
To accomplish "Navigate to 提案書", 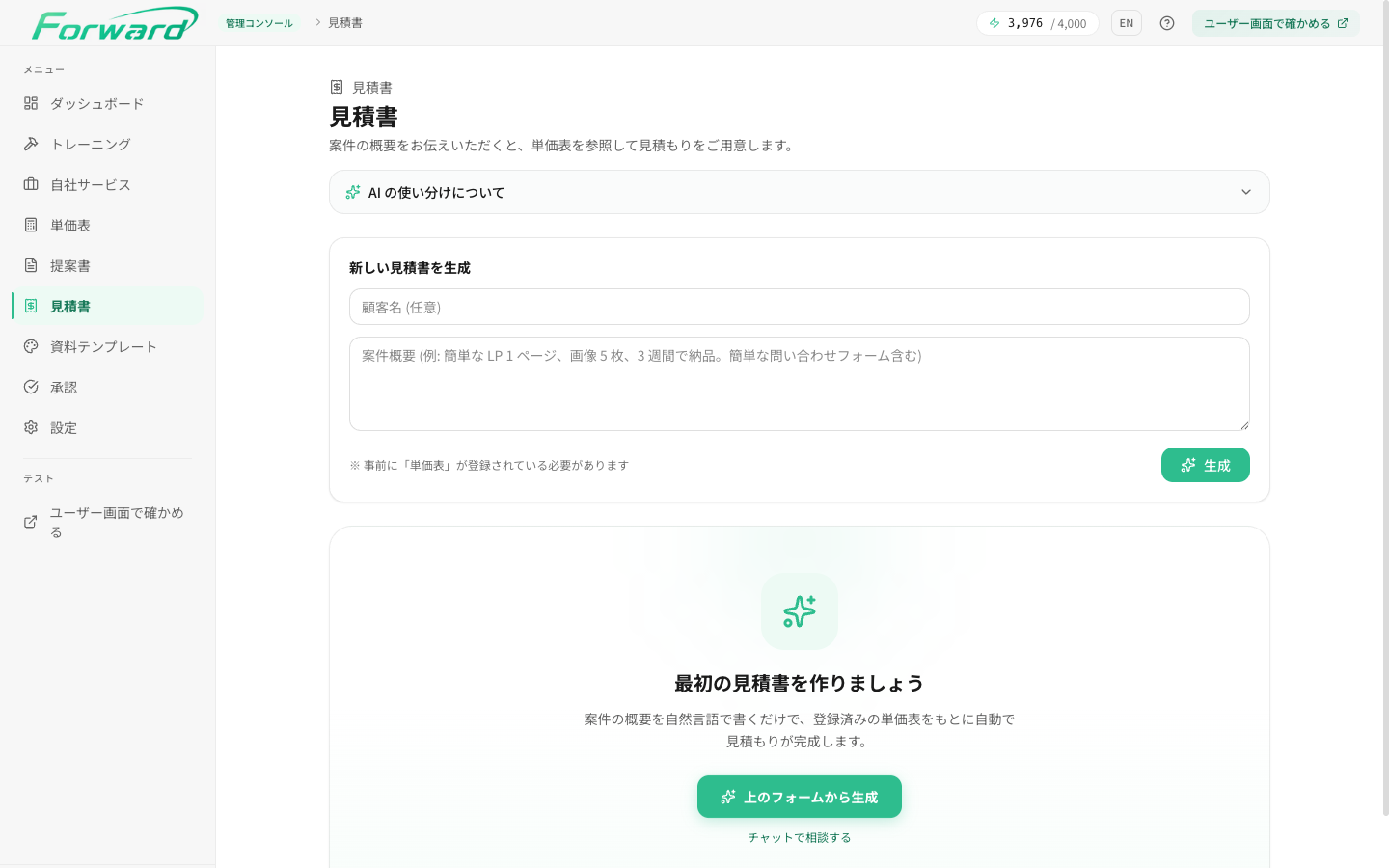I will tap(108, 265).
